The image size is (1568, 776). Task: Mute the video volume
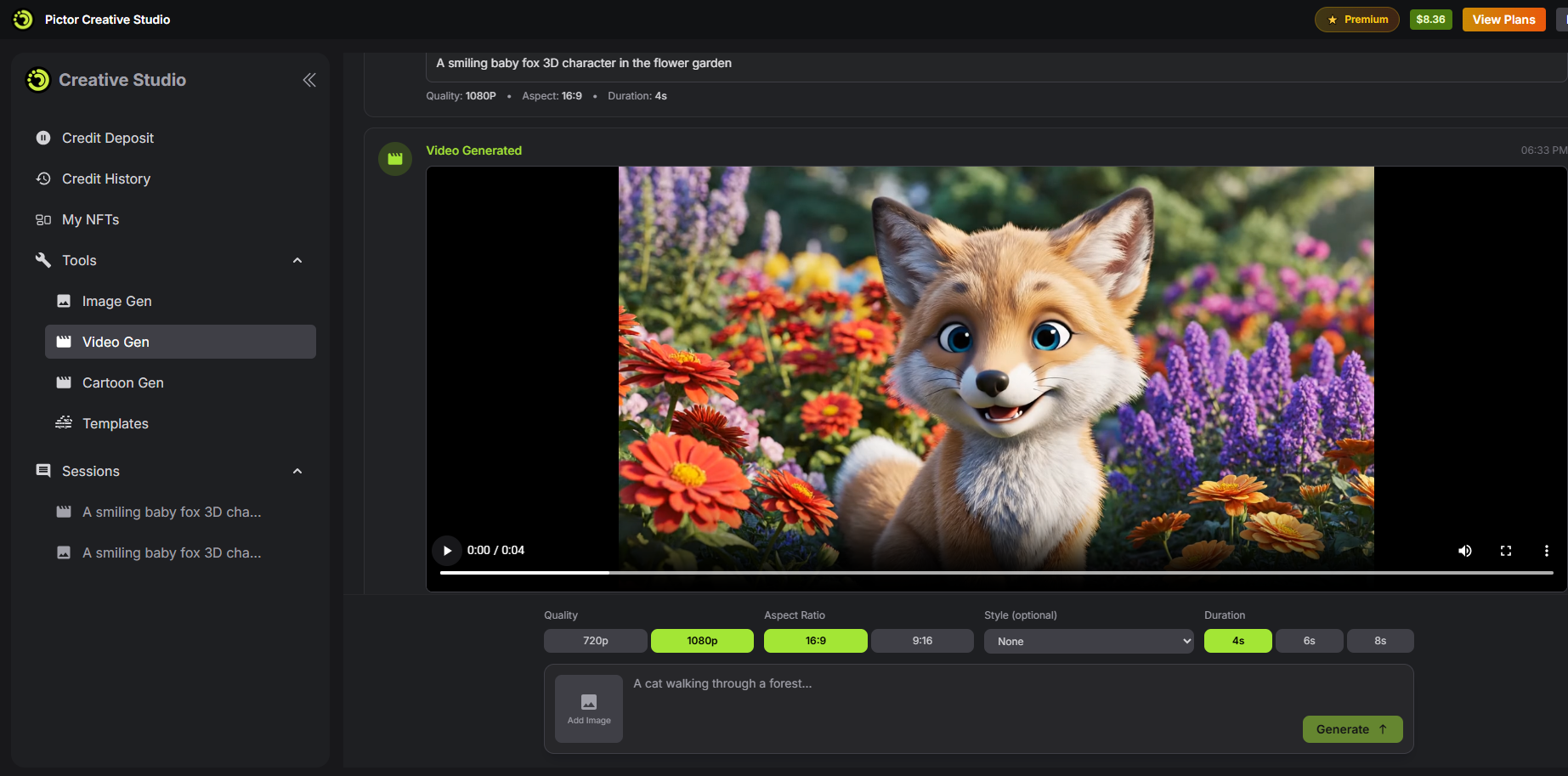point(1465,551)
